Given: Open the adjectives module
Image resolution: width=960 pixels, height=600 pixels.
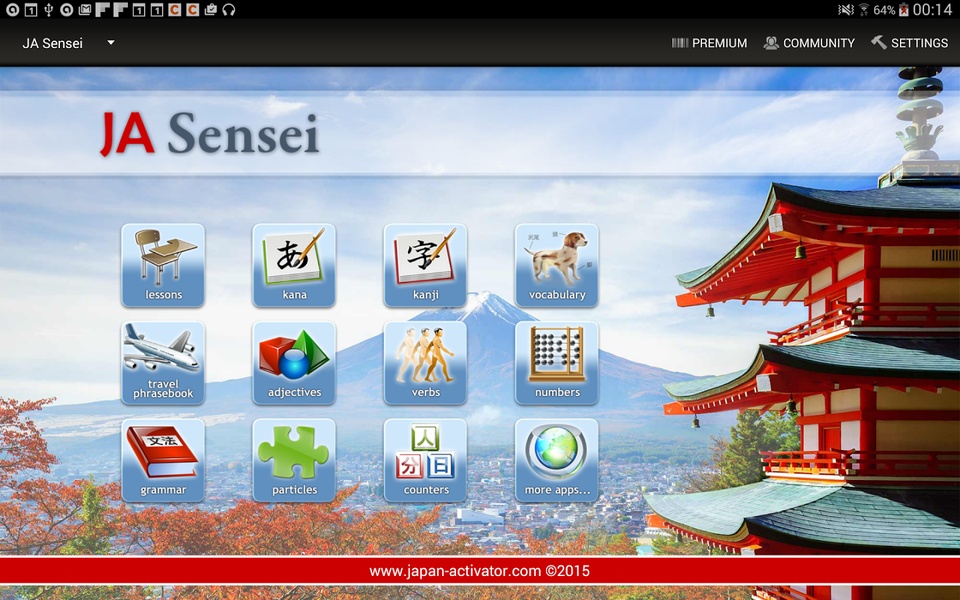Looking at the screenshot, I should pos(294,363).
